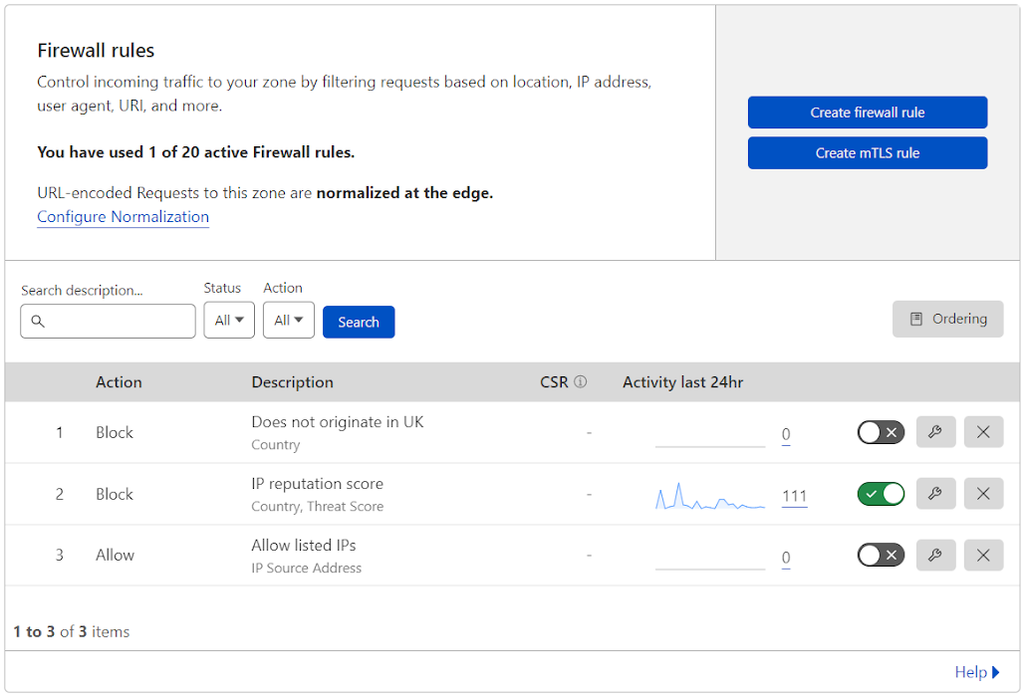Disable the IP reputation score rule
The image size is (1024, 697).
click(880, 493)
